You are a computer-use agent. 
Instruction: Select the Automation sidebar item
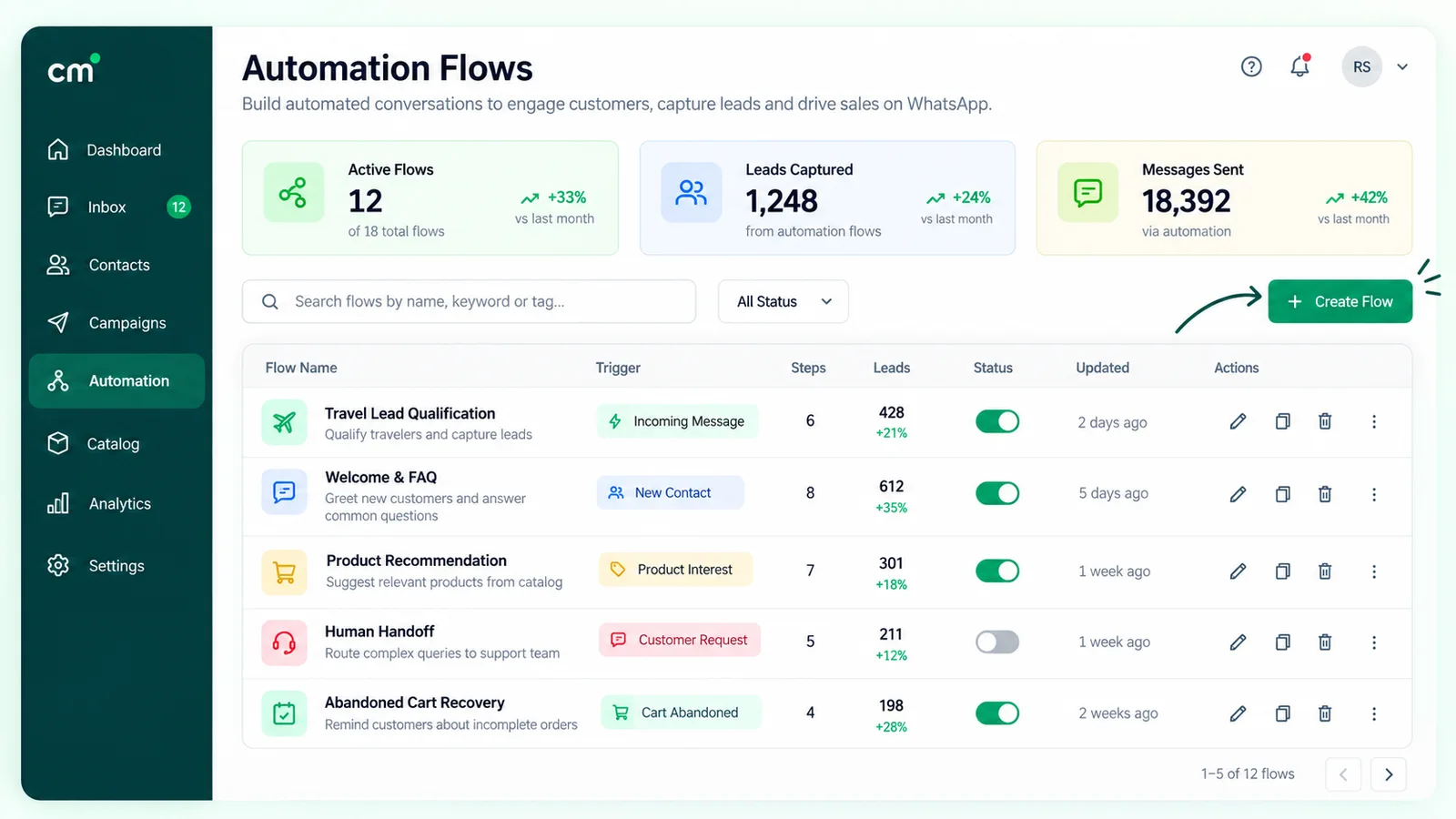click(116, 380)
